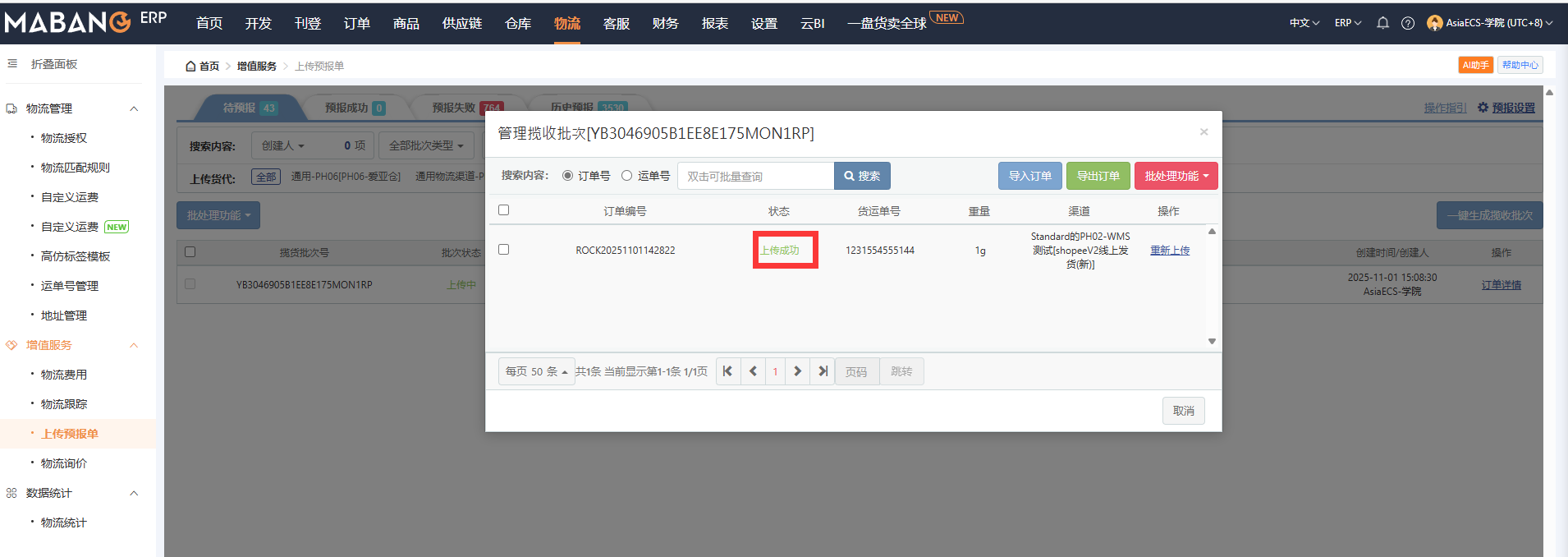Select 物流跟踪 in the sidebar
1568x557 pixels.
pyautogui.click(x=64, y=404)
